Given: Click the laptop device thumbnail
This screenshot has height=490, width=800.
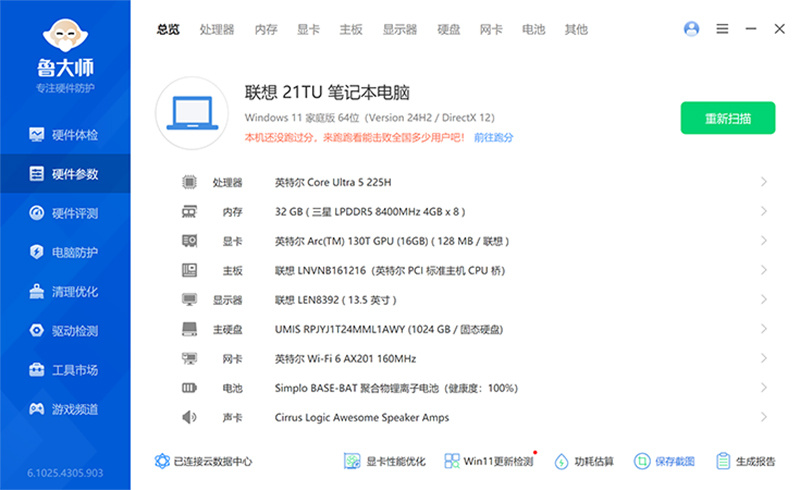Looking at the screenshot, I should pos(192,113).
